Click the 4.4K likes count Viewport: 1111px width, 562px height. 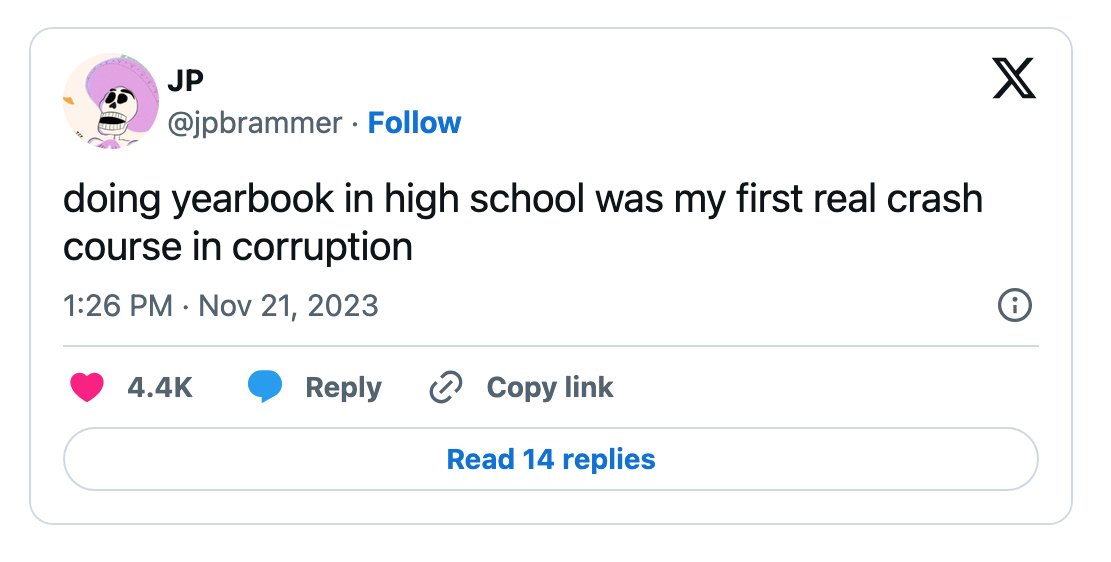pyautogui.click(x=160, y=388)
